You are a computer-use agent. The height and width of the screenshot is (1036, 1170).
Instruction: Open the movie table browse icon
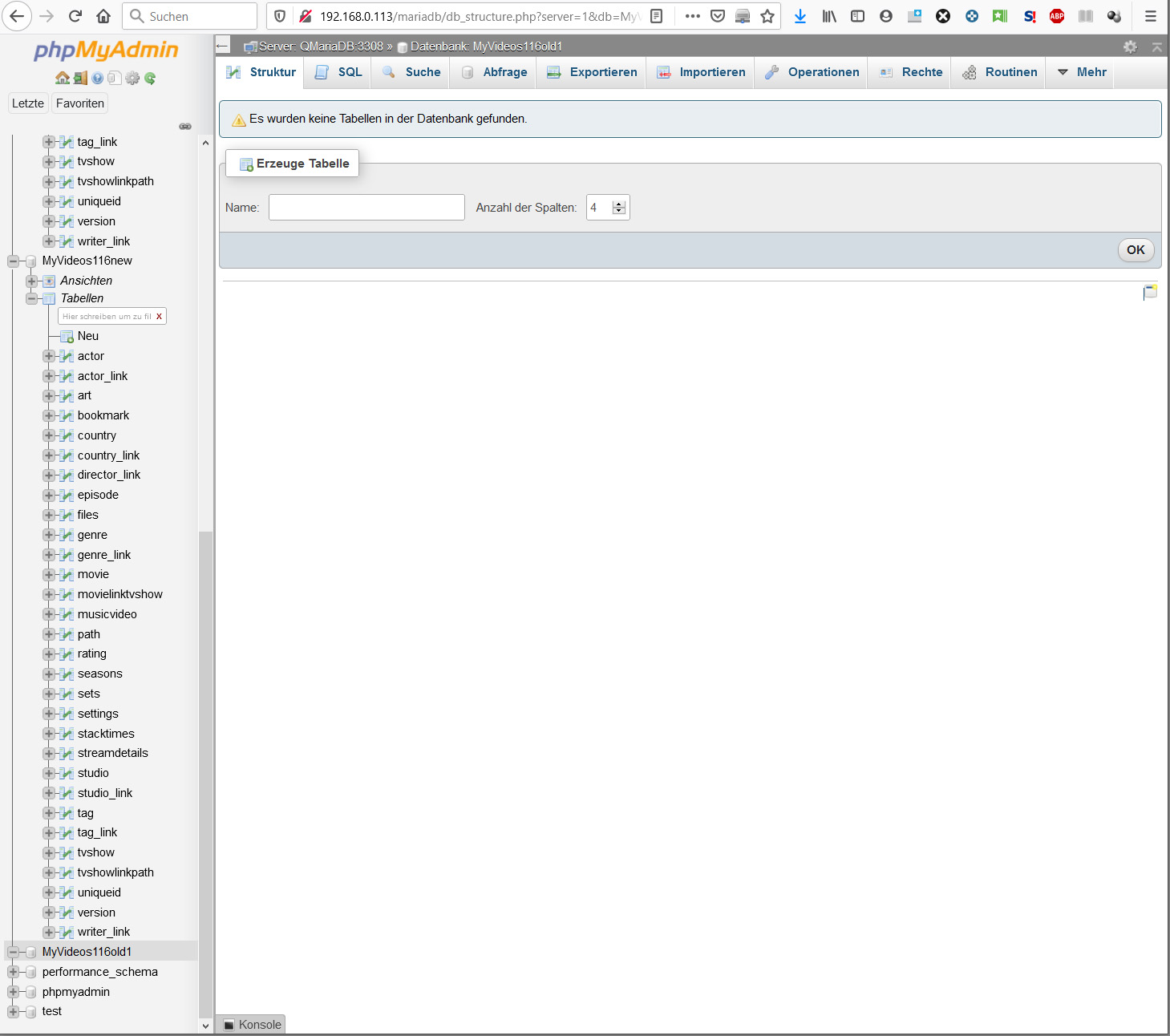(x=67, y=575)
